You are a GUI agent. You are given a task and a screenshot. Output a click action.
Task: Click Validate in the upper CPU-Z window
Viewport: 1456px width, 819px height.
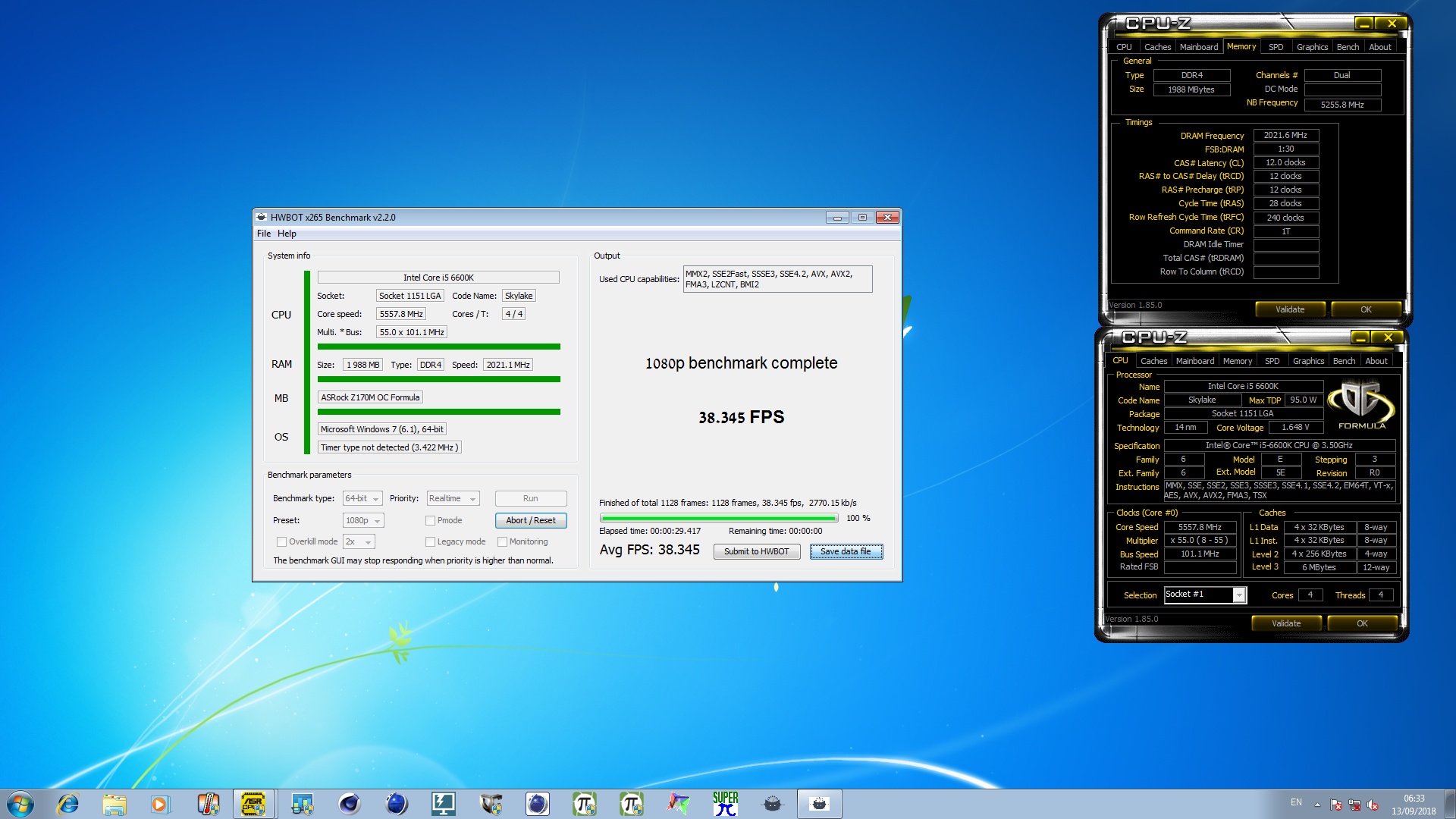[1290, 309]
